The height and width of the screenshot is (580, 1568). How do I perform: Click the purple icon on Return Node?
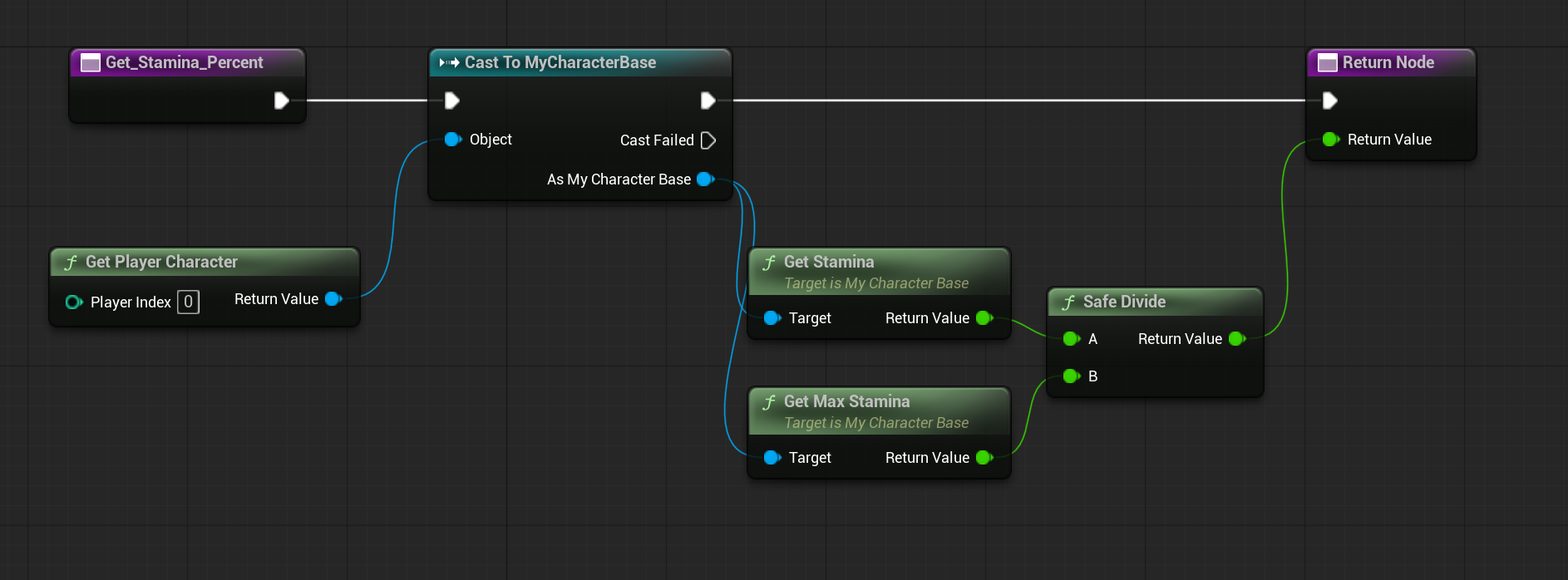pyautogui.click(x=1328, y=62)
